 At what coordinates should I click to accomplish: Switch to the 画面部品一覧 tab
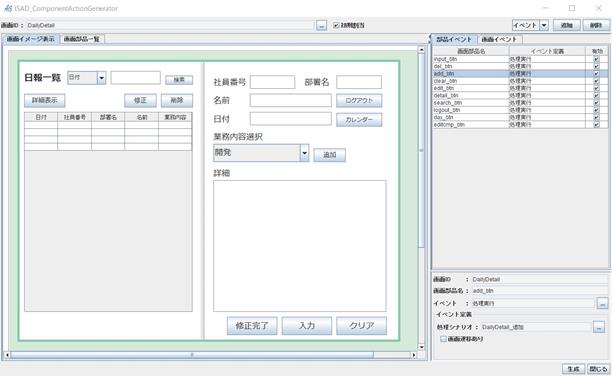pyautogui.click(x=82, y=39)
